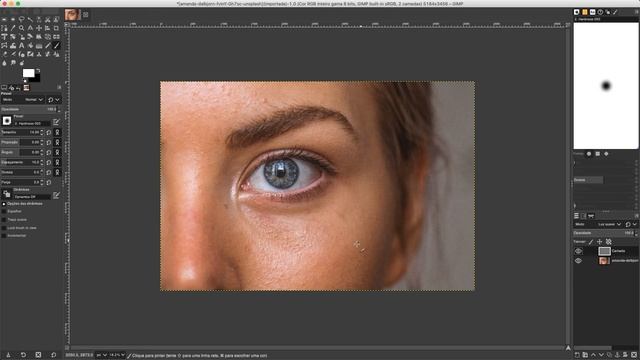This screenshot has width=640, height=360.
Task: Select the Zoom magnifier tool
Action: 22,28
